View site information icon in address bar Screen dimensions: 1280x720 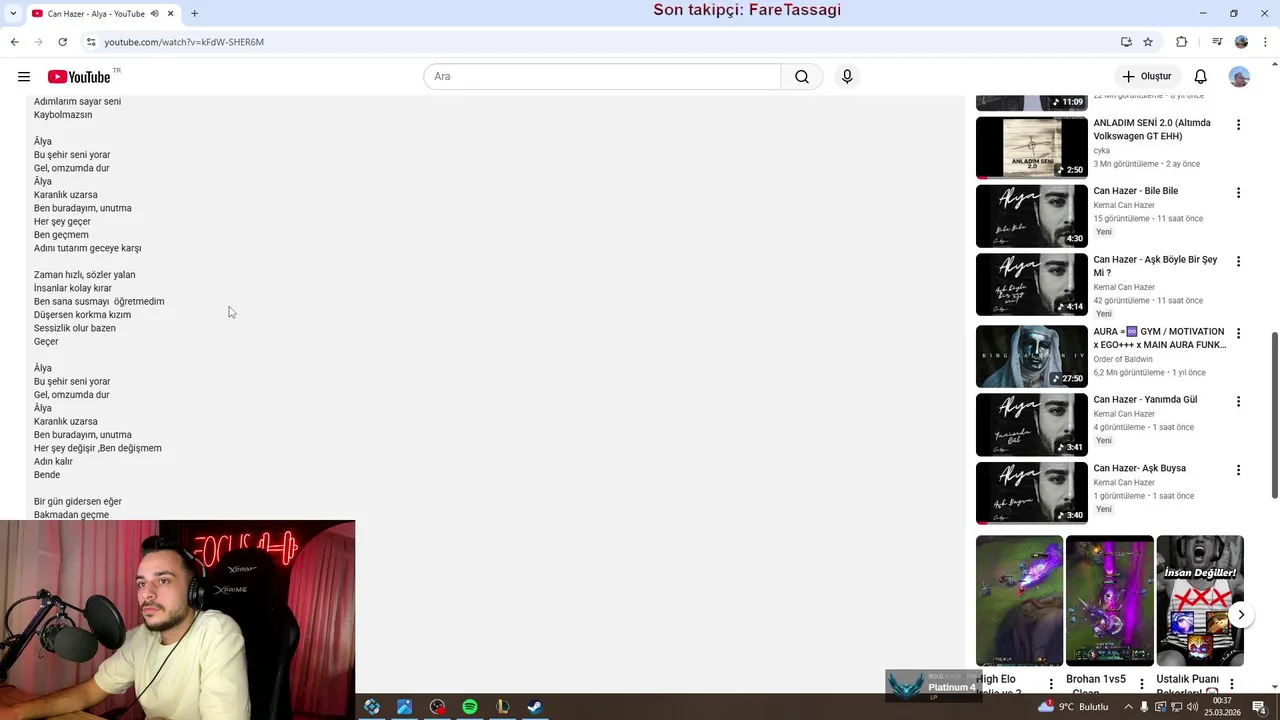[x=91, y=42]
